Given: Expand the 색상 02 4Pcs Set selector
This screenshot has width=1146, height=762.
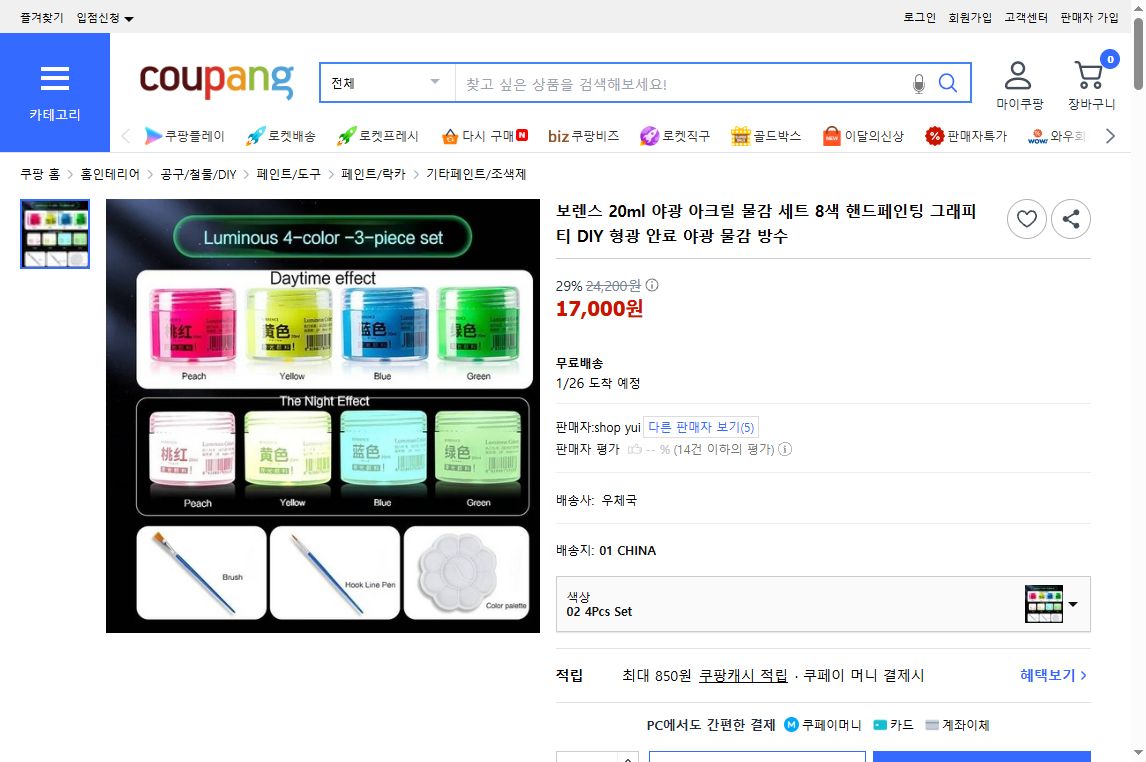Looking at the screenshot, I should (1075, 604).
